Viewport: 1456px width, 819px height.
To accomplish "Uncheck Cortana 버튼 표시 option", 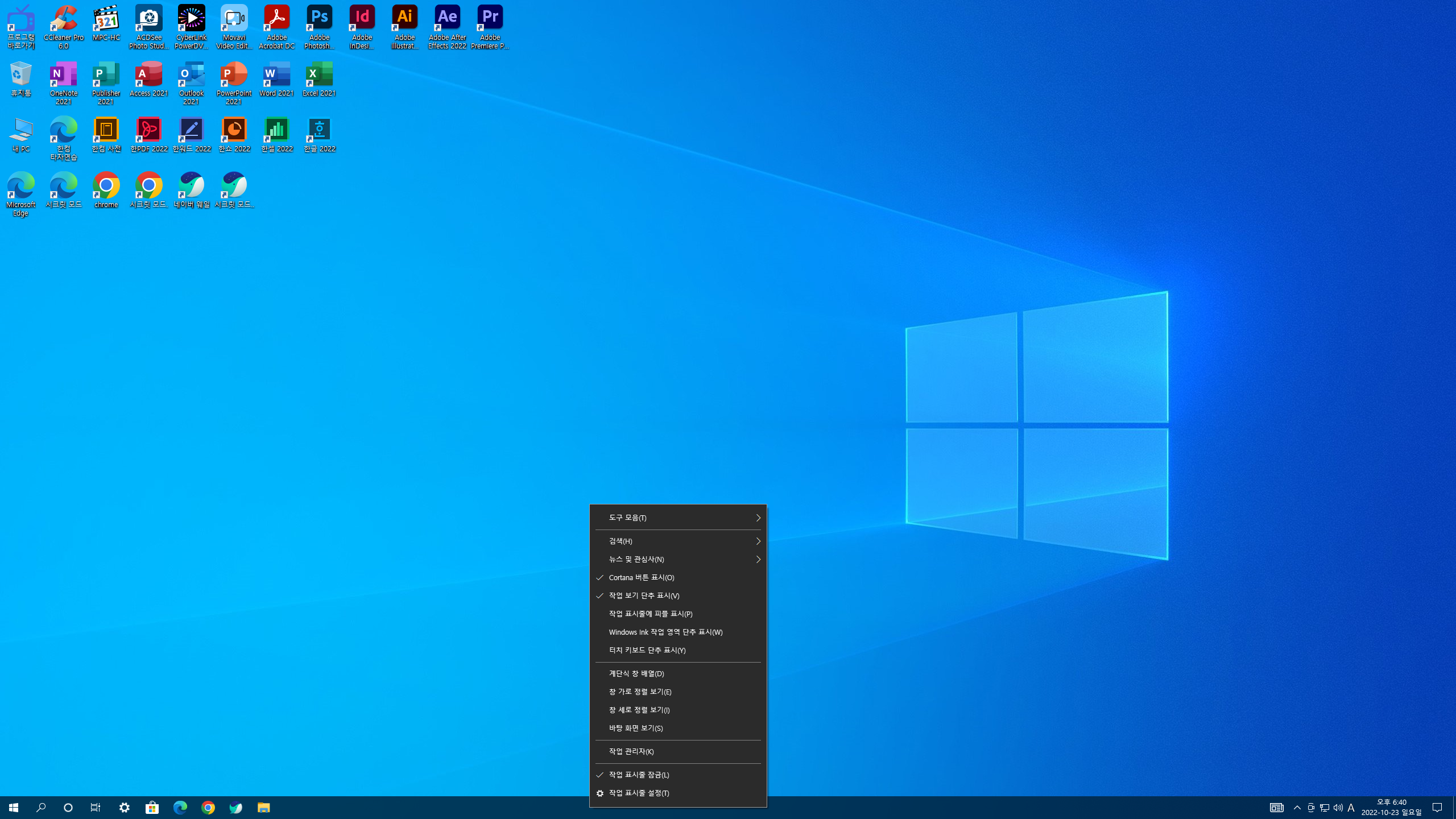I will tap(641, 577).
